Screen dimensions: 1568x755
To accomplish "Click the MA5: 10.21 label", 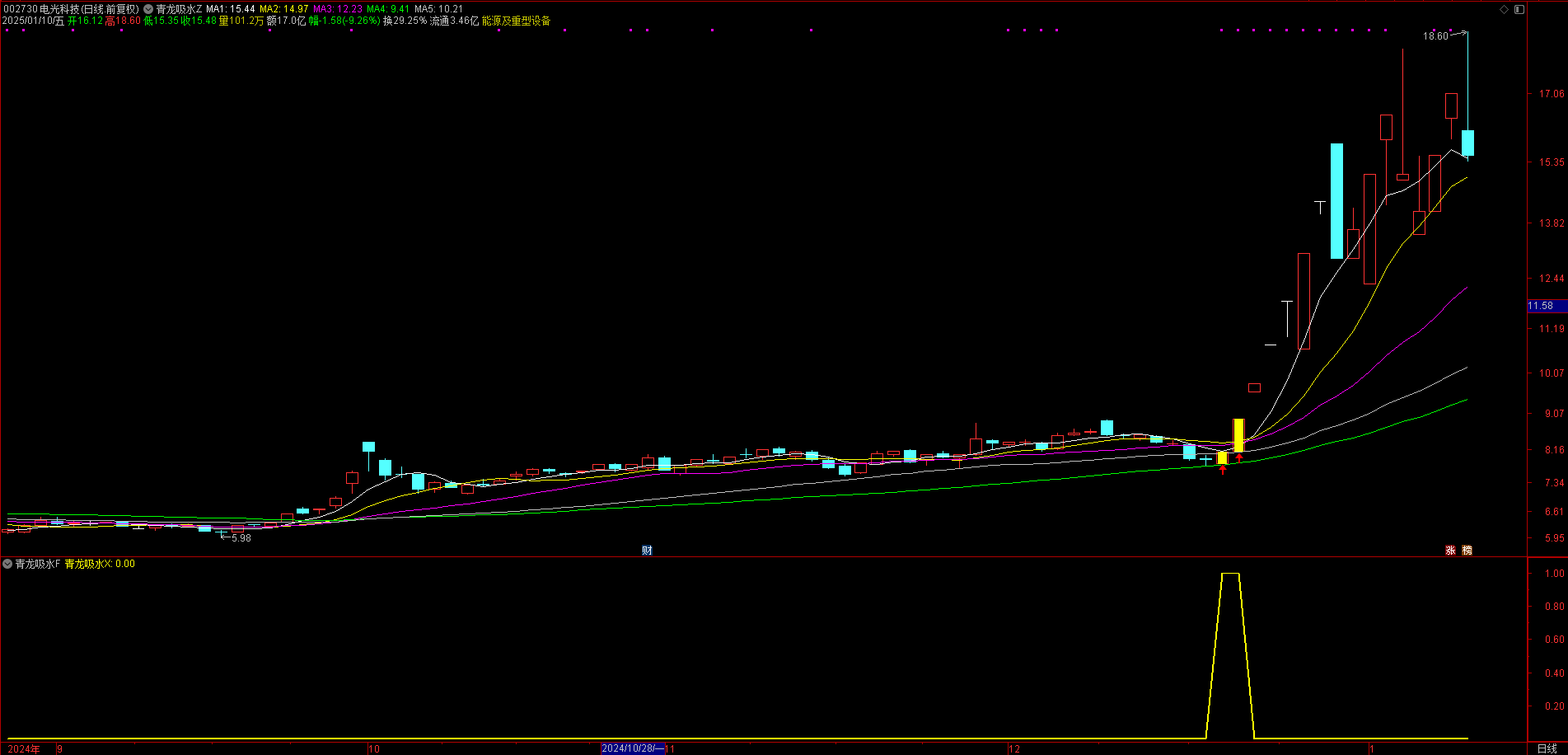I will 438,9.
